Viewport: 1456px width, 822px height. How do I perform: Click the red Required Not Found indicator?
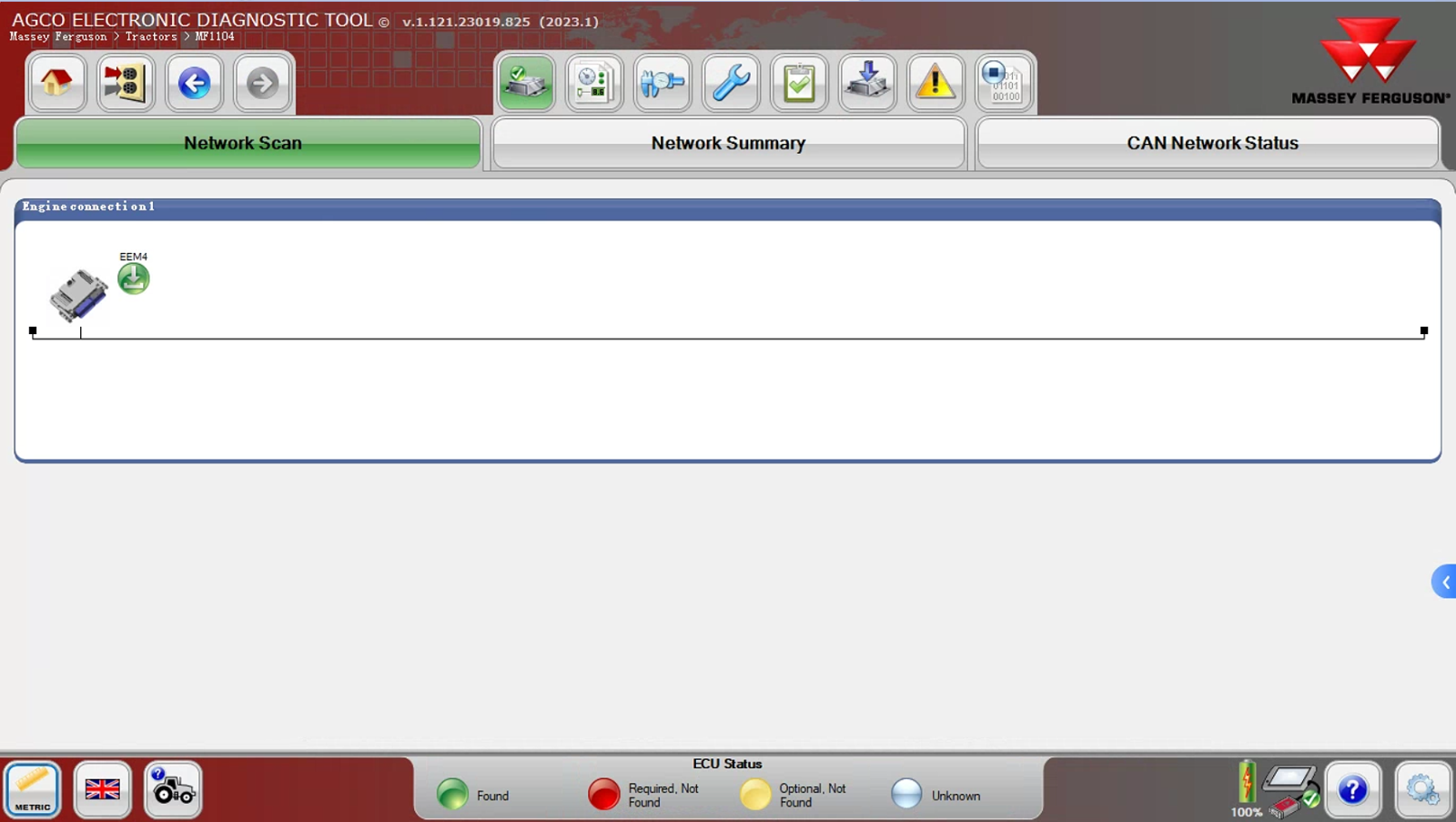tap(603, 794)
